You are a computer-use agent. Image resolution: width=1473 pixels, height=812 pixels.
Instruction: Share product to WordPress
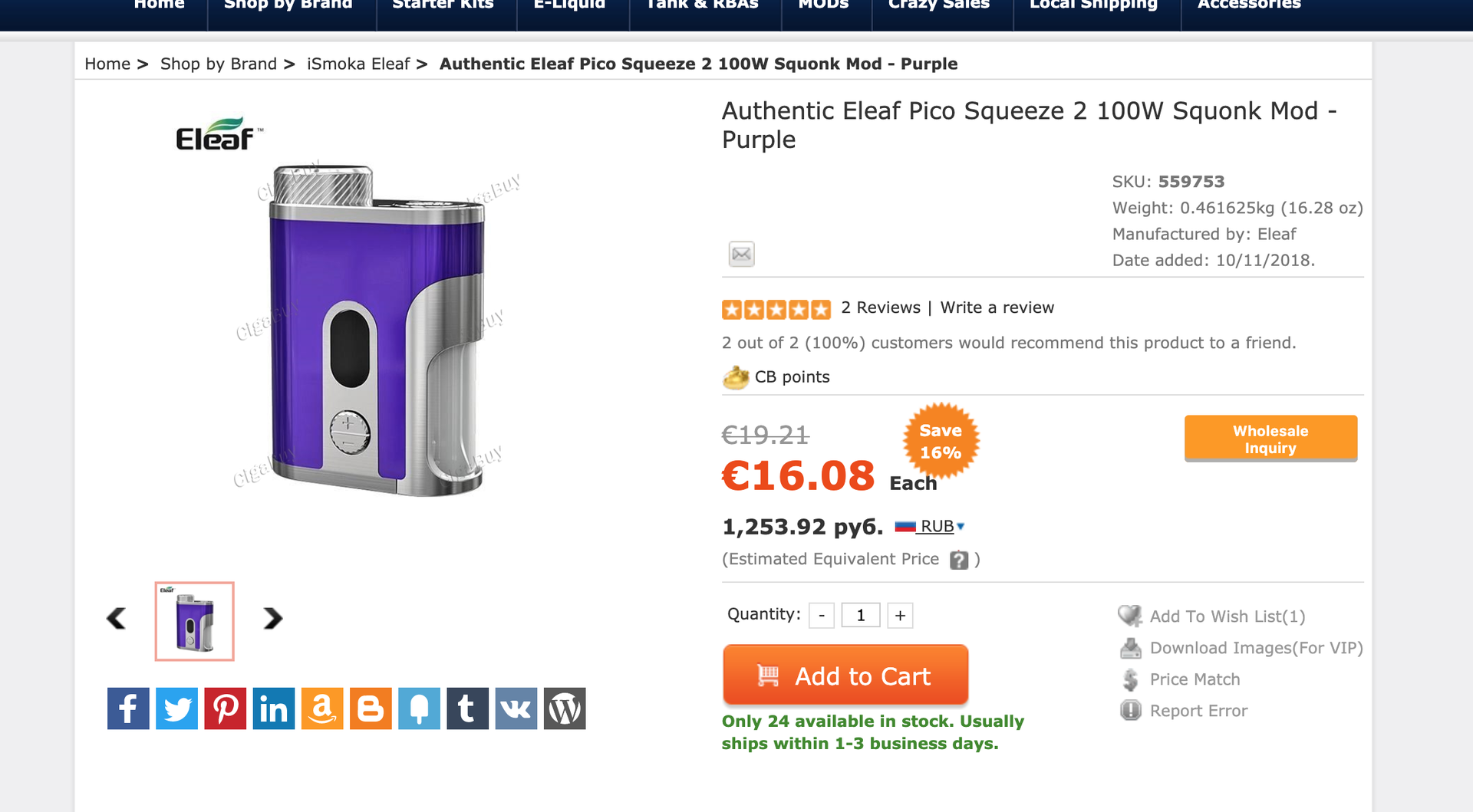tap(565, 708)
